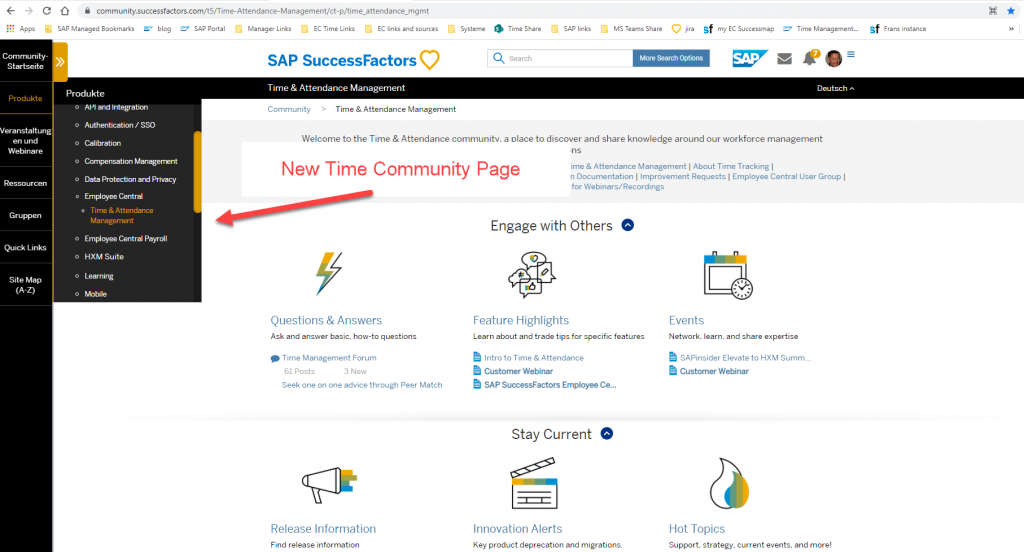Click the browser forward arrow
1024x552 pixels.
click(28, 10)
